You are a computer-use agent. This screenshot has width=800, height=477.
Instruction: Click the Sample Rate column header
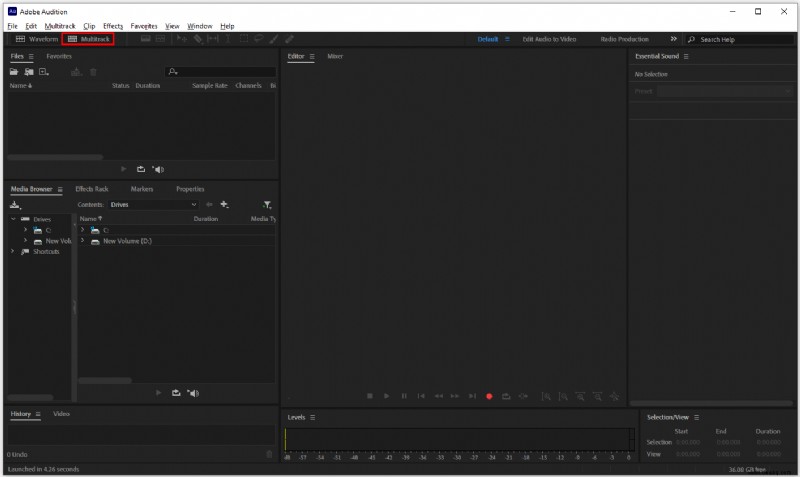pos(210,86)
